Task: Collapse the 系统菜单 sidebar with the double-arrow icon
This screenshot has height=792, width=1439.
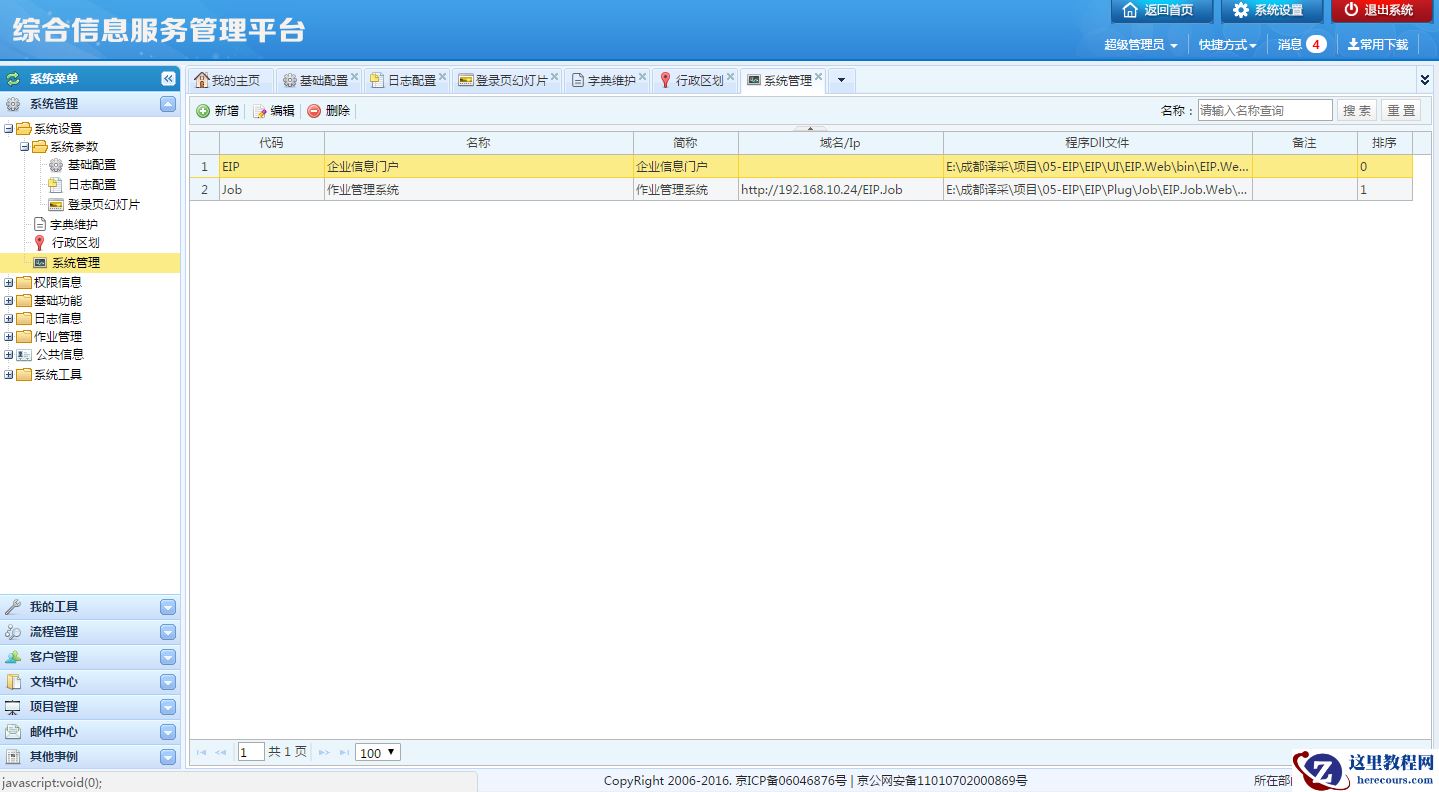Action: tap(168, 79)
